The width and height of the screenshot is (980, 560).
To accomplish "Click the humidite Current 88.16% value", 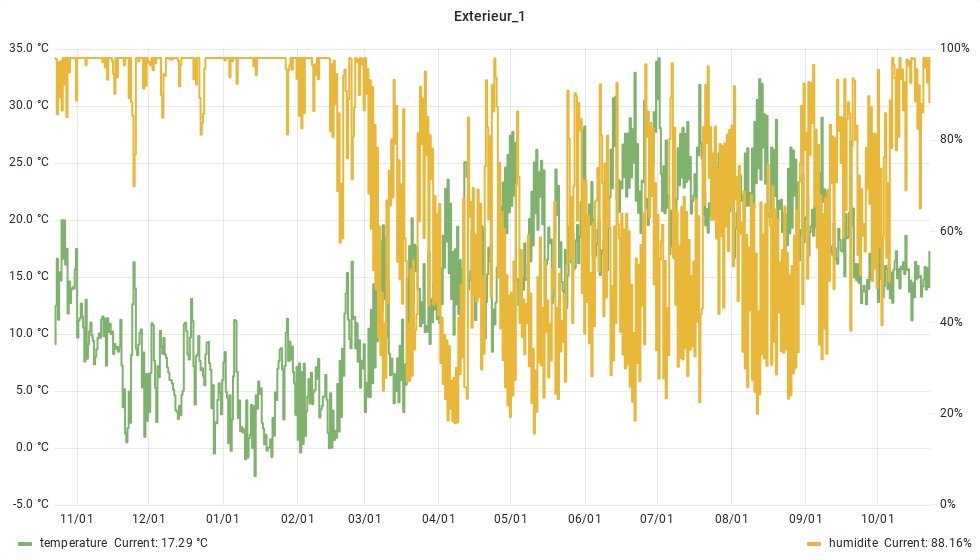I will coord(929,543).
